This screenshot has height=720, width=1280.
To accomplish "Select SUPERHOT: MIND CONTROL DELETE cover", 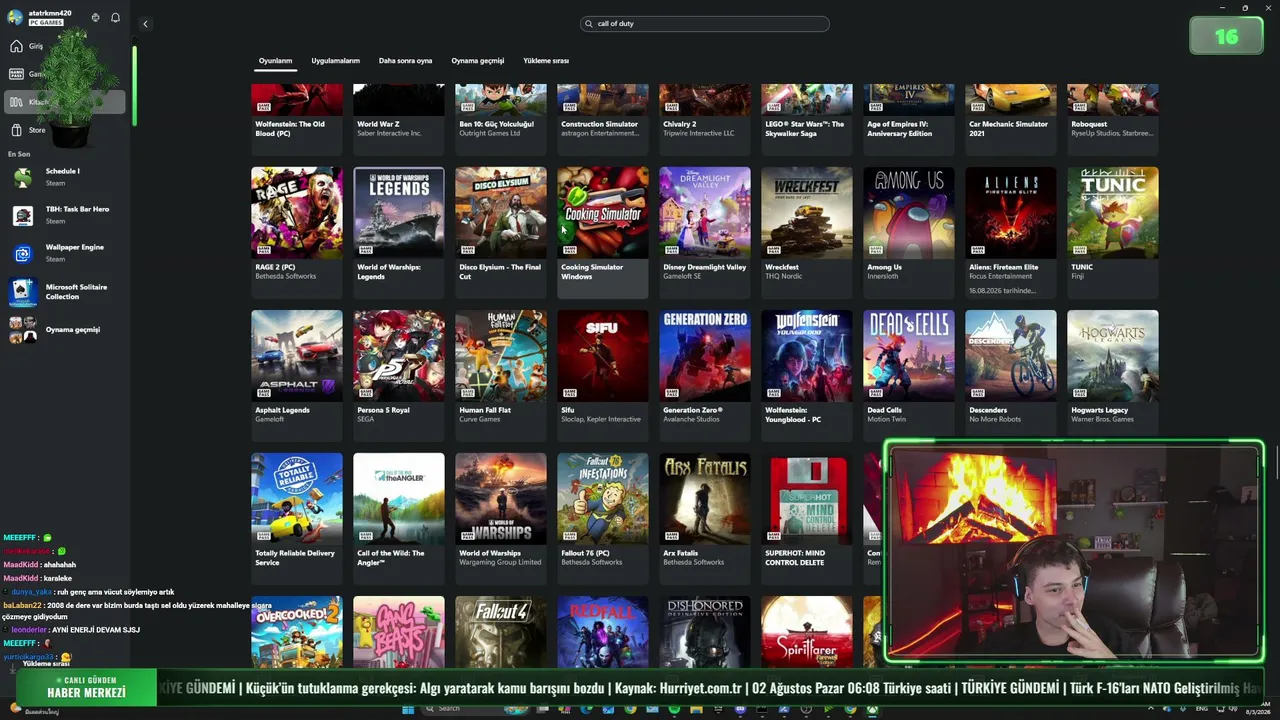I will click(x=807, y=499).
